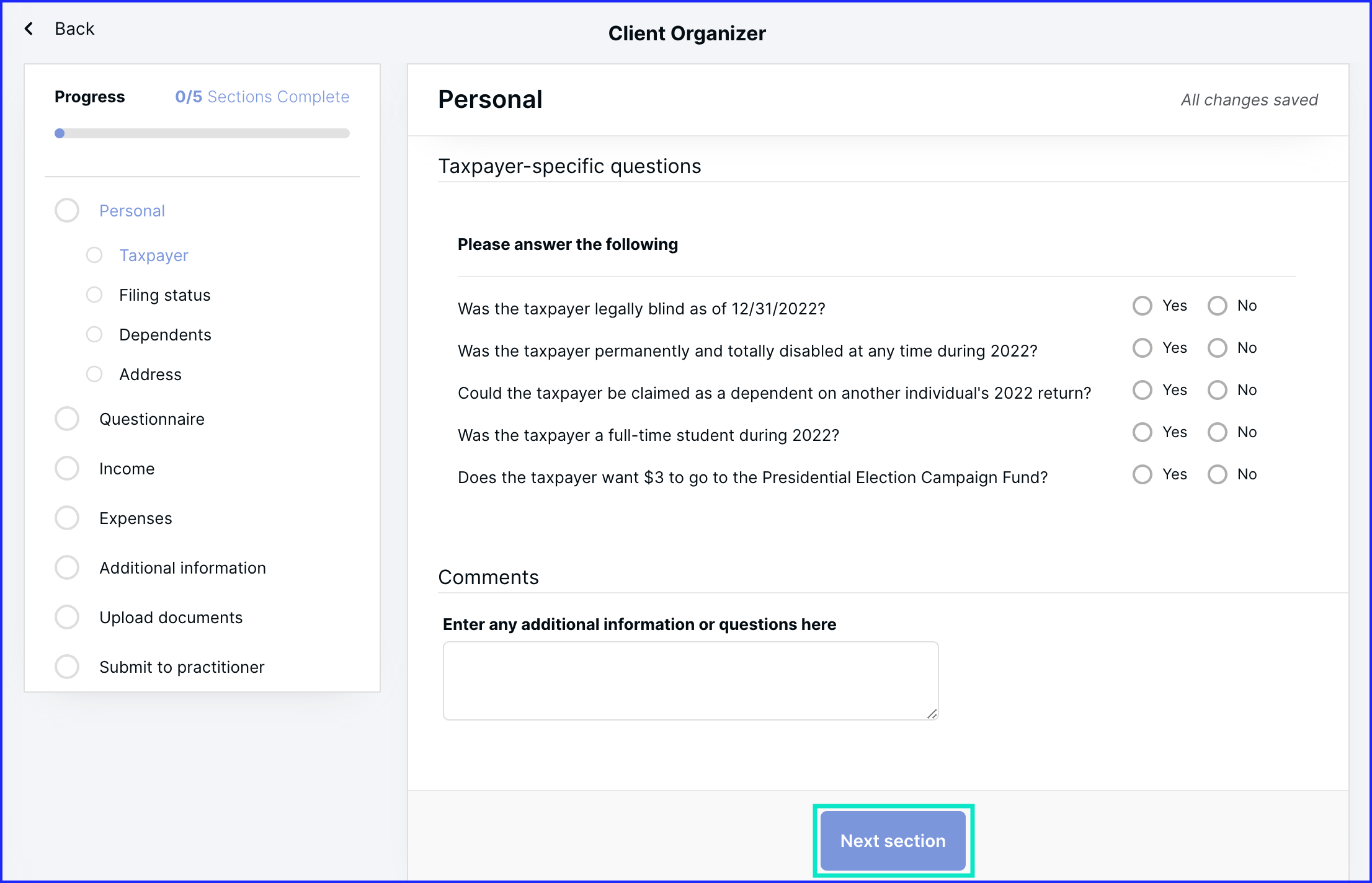Open the Dependents subsection

point(165,335)
